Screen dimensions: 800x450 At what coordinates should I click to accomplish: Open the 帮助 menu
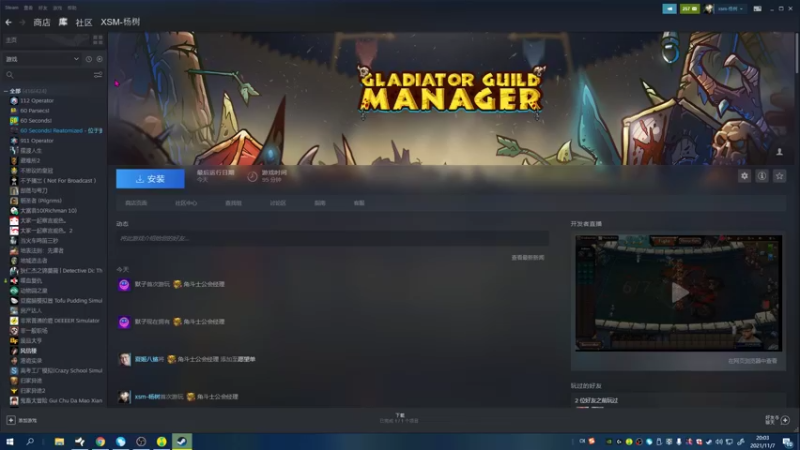pos(72,8)
